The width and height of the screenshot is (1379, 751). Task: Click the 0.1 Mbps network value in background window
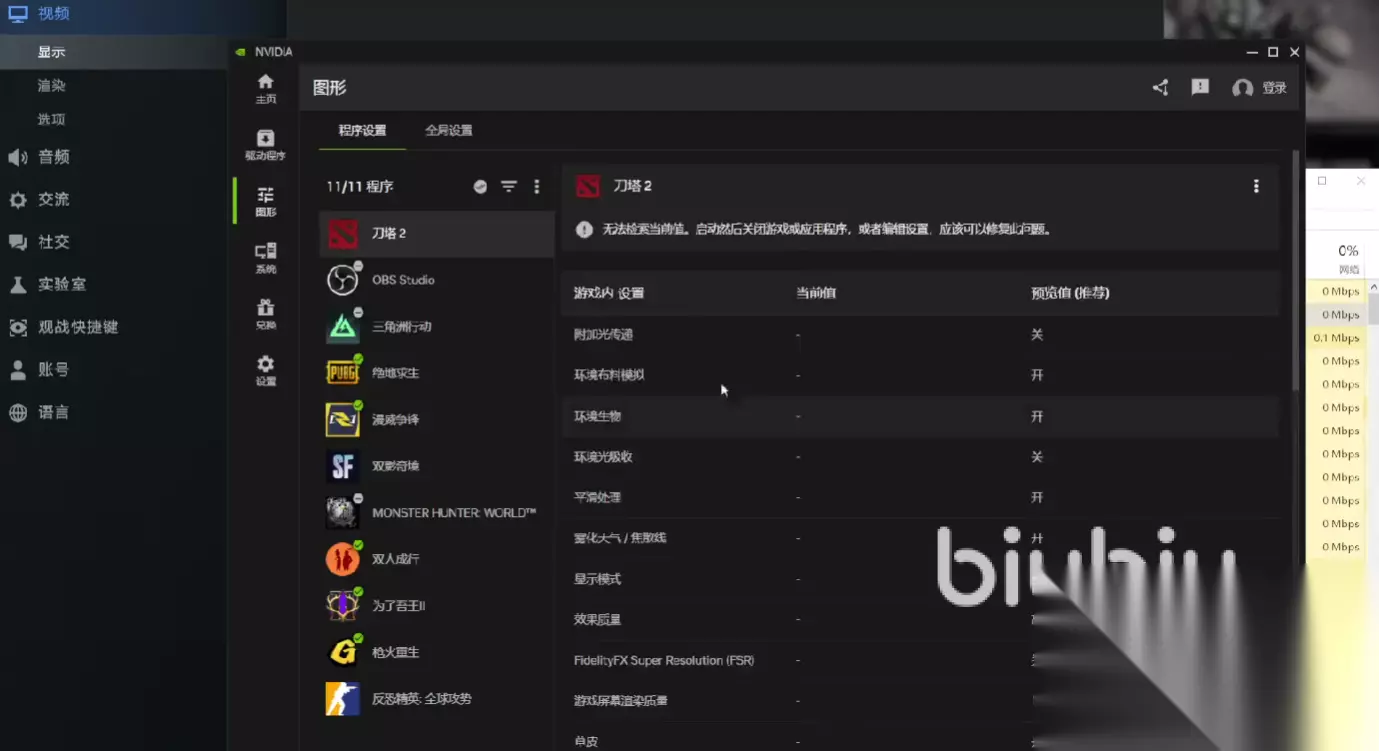pyautogui.click(x=1336, y=338)
